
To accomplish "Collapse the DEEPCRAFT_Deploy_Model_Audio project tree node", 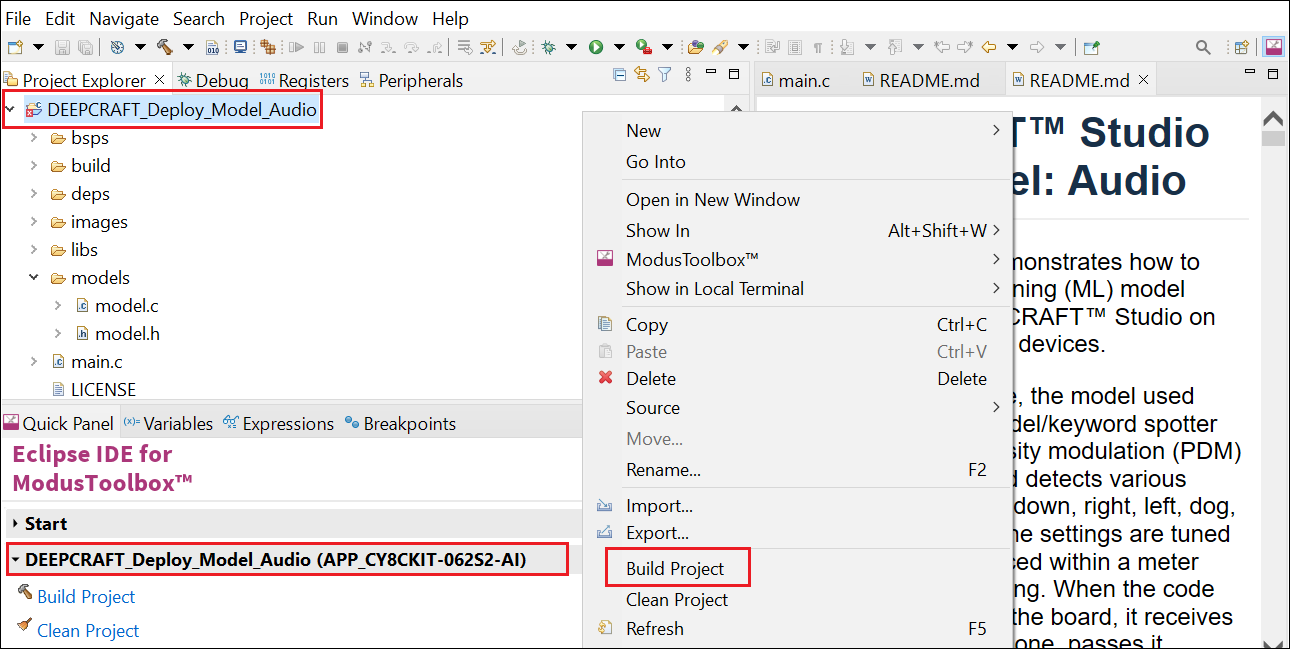I will [x=10, y=110].
